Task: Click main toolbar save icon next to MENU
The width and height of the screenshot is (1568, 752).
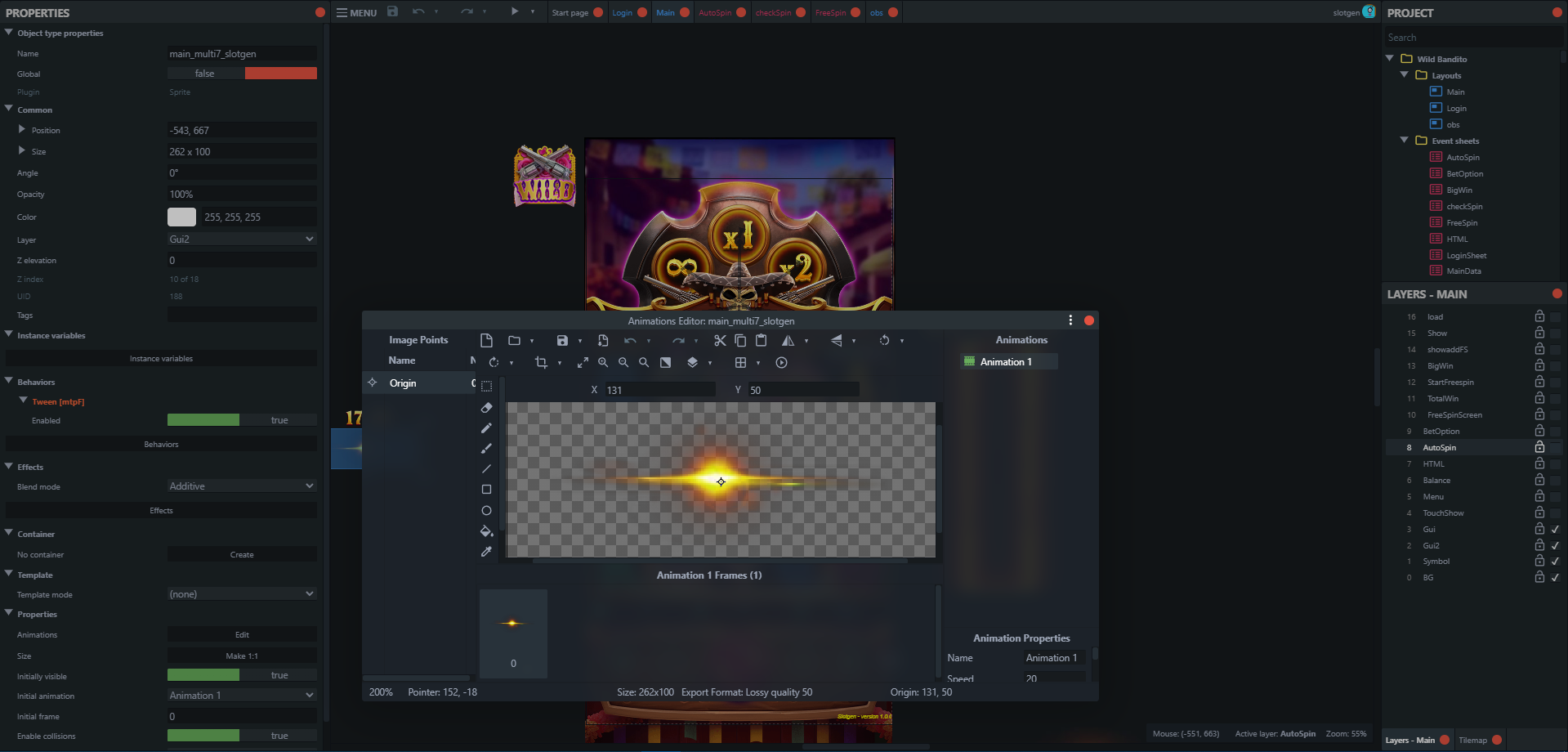Action: pyautogui.click(x=393, y=11)
